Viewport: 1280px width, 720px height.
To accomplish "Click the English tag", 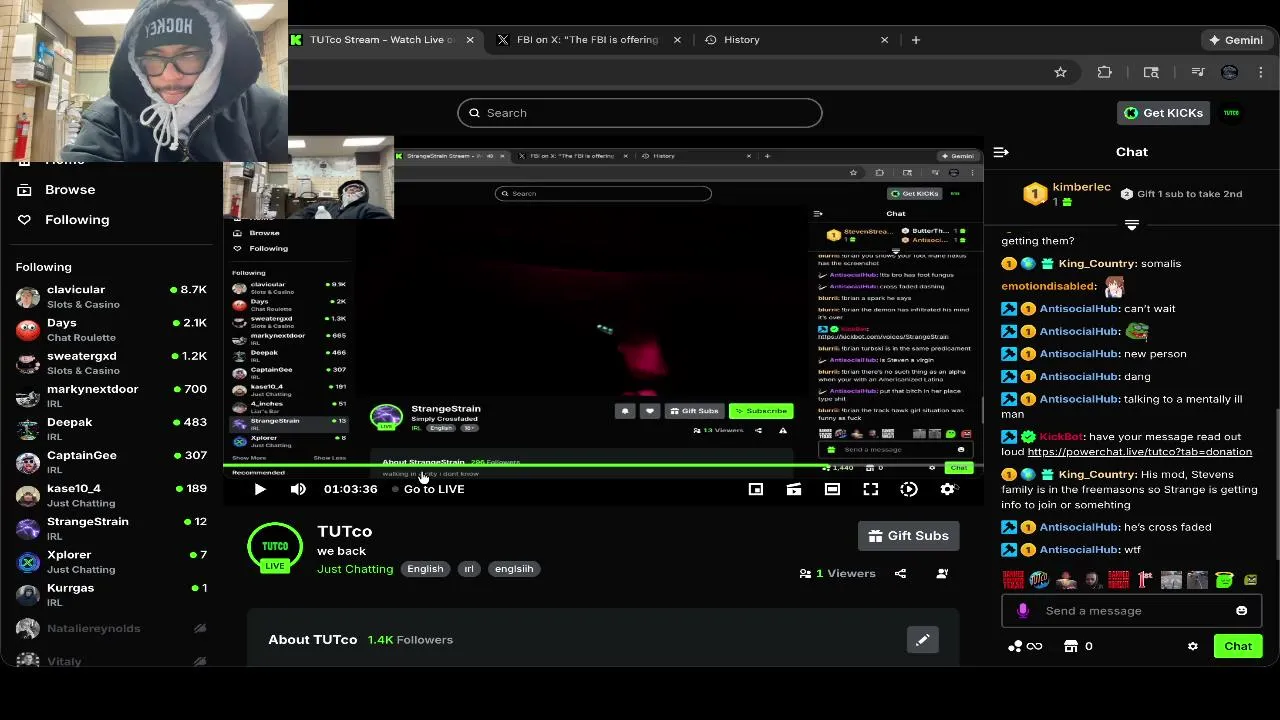I will coord(425,569).
